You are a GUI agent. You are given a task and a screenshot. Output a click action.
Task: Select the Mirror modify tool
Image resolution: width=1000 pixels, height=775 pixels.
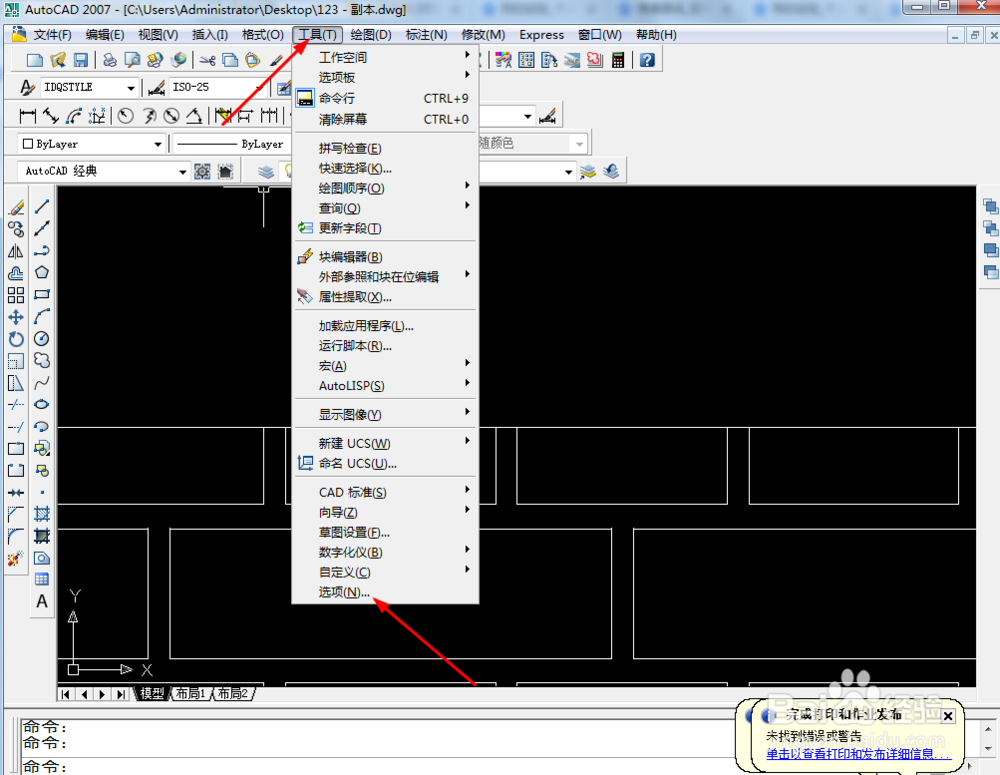[x=16, y=251]
